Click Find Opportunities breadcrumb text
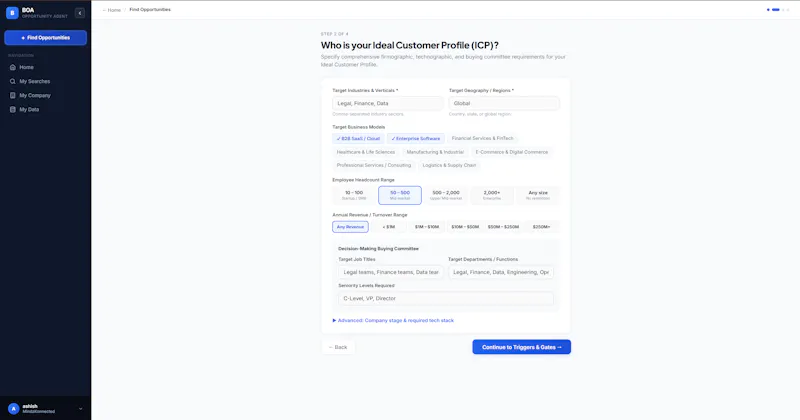This screenshot has height=420, width=800. [x=150, y=10]
